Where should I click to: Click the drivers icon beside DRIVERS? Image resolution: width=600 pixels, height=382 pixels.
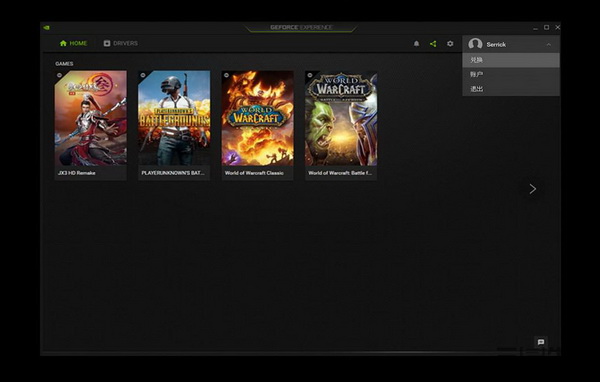[107, 43]
